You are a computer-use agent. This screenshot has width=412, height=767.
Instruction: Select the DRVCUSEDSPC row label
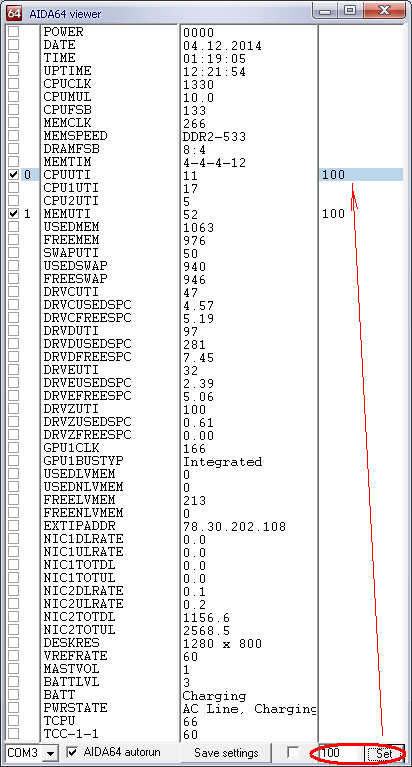coord(87,305)
